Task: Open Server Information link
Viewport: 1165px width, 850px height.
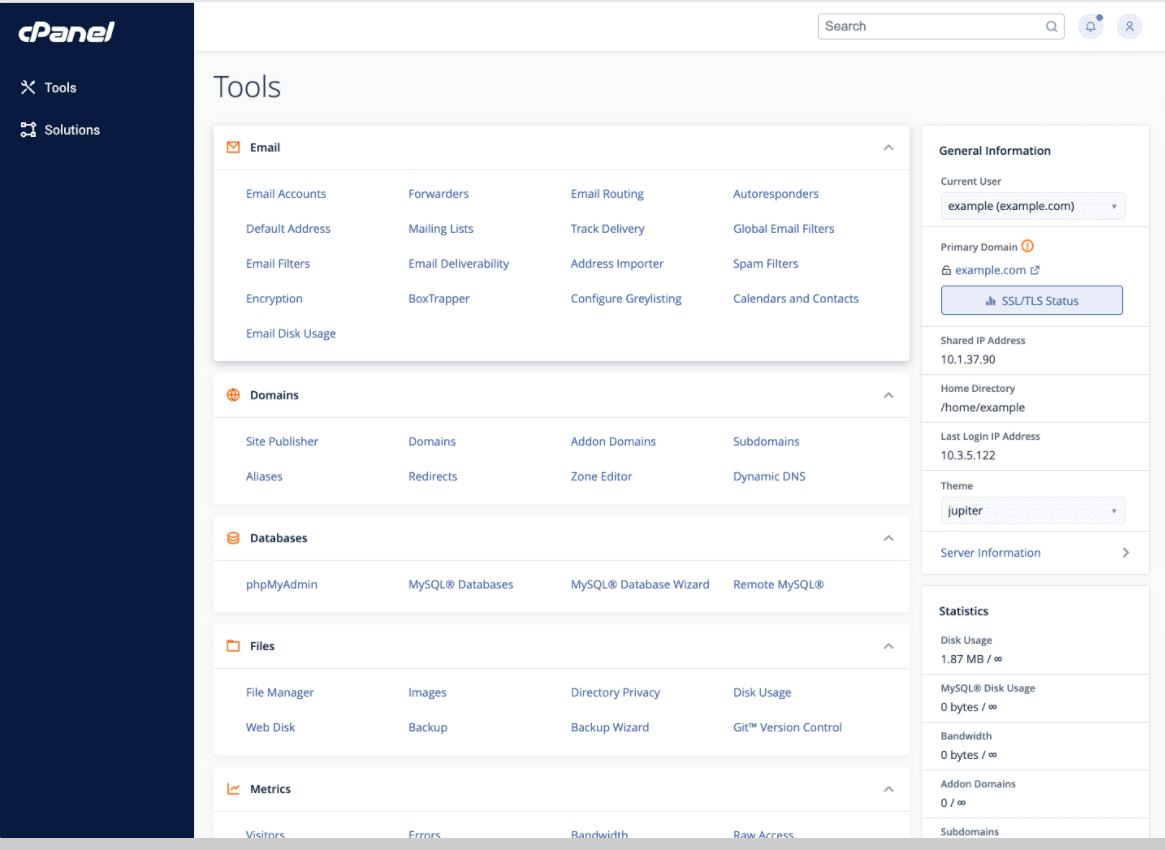Action: click(990, 553)
